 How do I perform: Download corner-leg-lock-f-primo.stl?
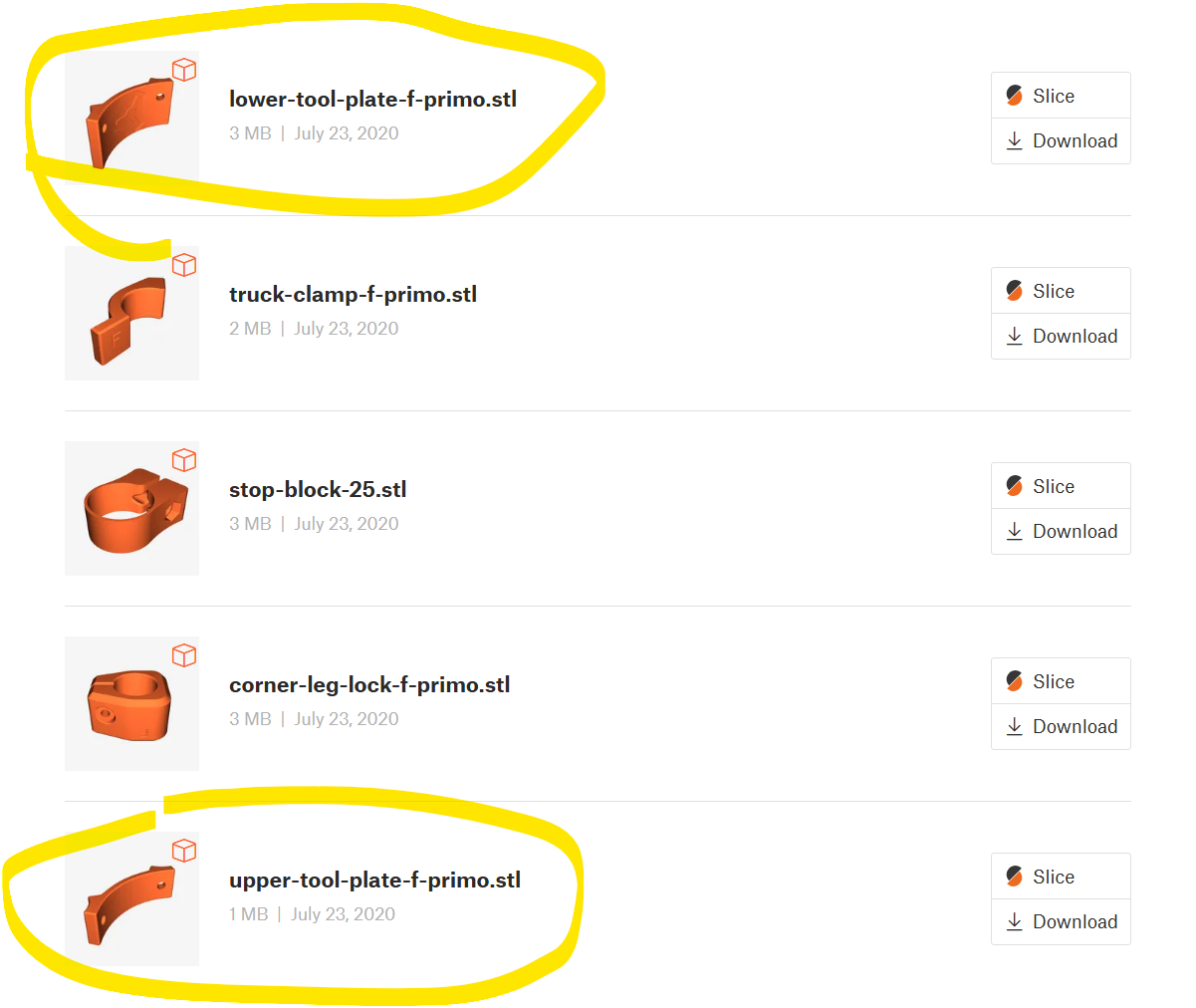(1061, 726)
